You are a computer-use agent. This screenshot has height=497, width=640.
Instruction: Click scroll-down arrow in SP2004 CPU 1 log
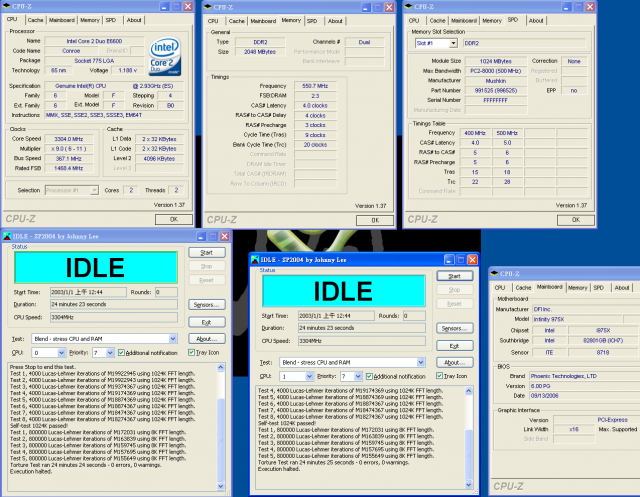click(469, 485)
